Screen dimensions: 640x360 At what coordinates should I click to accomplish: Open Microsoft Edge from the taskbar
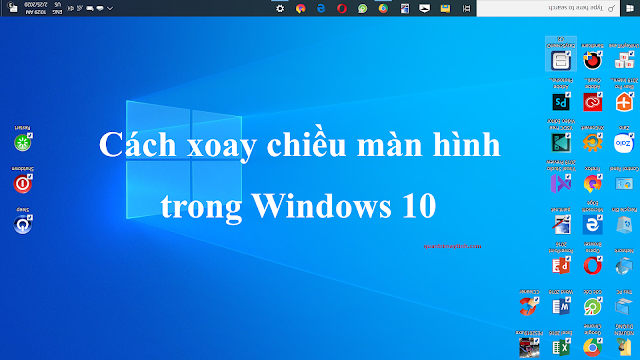tap(321, 8)
